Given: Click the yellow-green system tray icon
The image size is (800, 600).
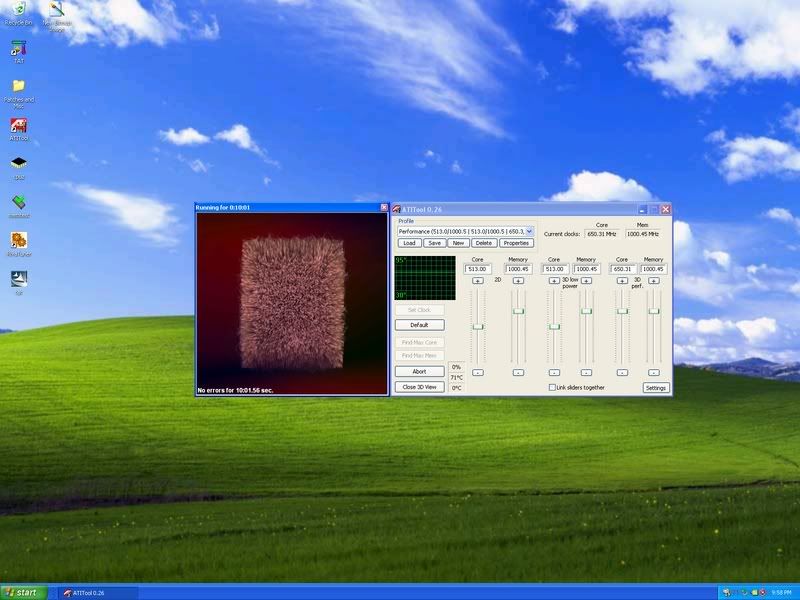Looking at the screenshot, I should pyautogui.click(x=754, y=592).
